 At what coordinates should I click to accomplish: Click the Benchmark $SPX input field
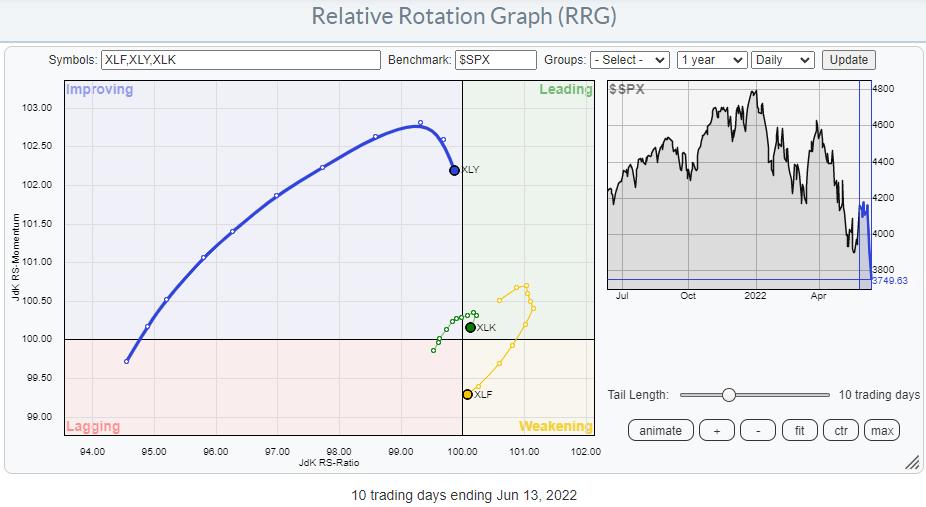[x=495, y=60]
